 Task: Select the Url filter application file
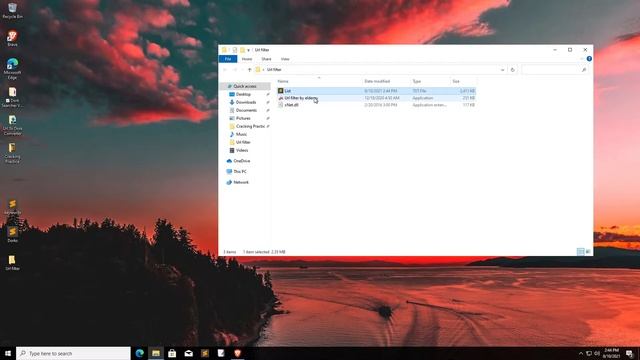[376, 98]
